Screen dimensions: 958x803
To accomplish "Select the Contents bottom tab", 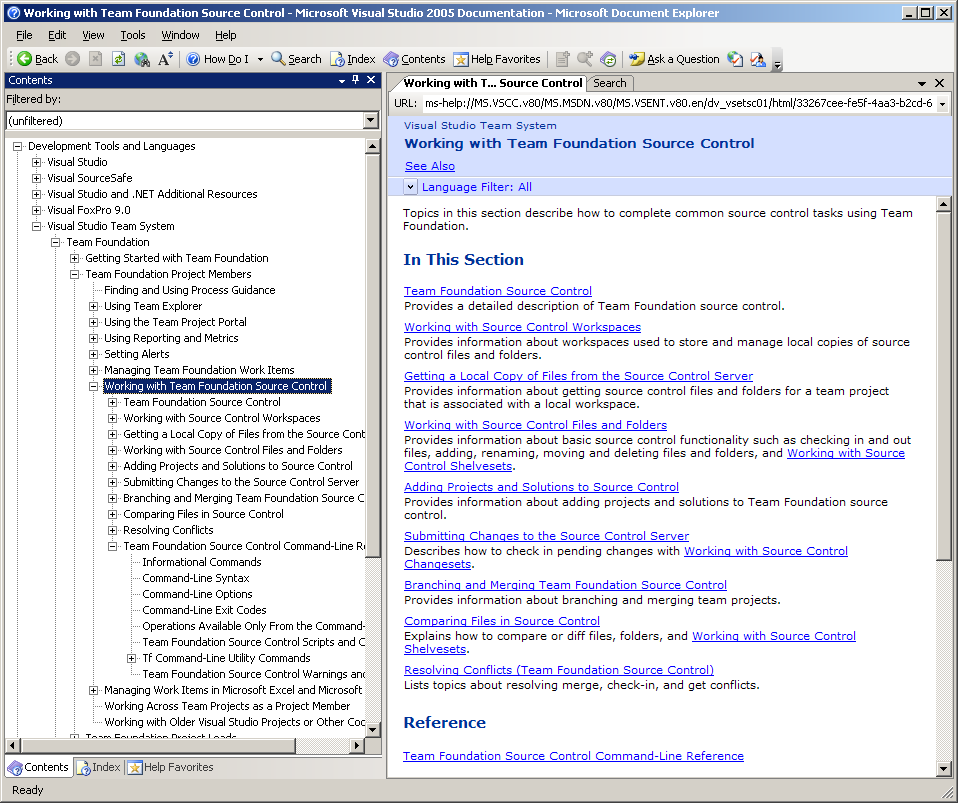I will (39, 767).
